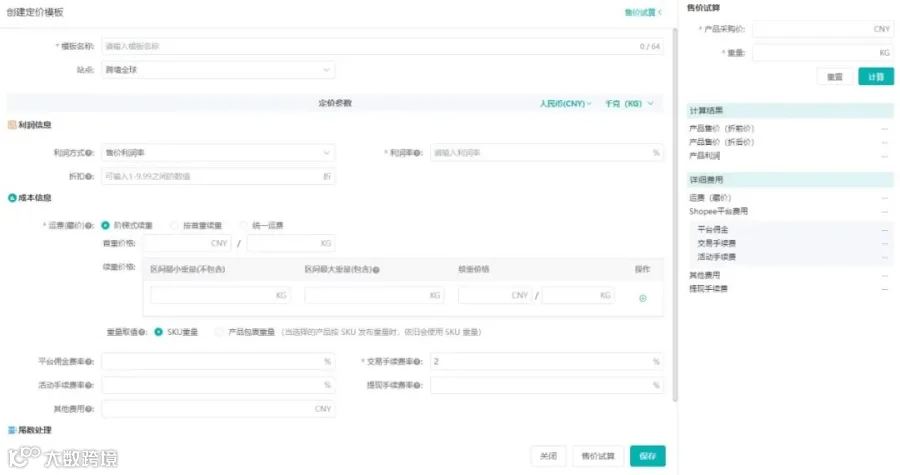Add a weight range row with plus icon
This screenshot has width=900, height=475.
(643, 298)
